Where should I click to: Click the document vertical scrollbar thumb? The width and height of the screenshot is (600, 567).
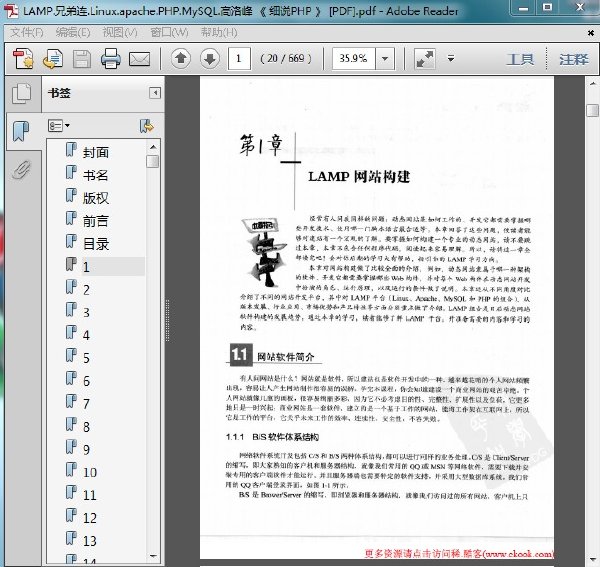coord(592,111)
